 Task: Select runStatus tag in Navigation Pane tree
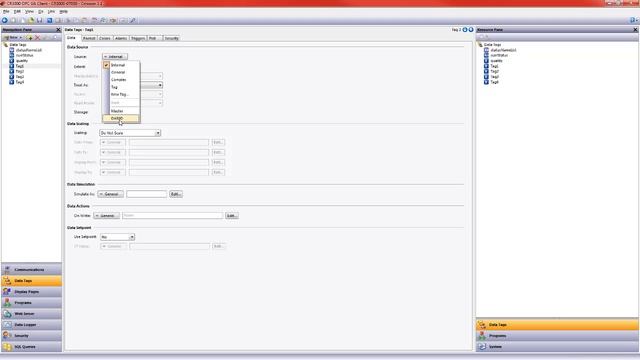pos(24,56)
